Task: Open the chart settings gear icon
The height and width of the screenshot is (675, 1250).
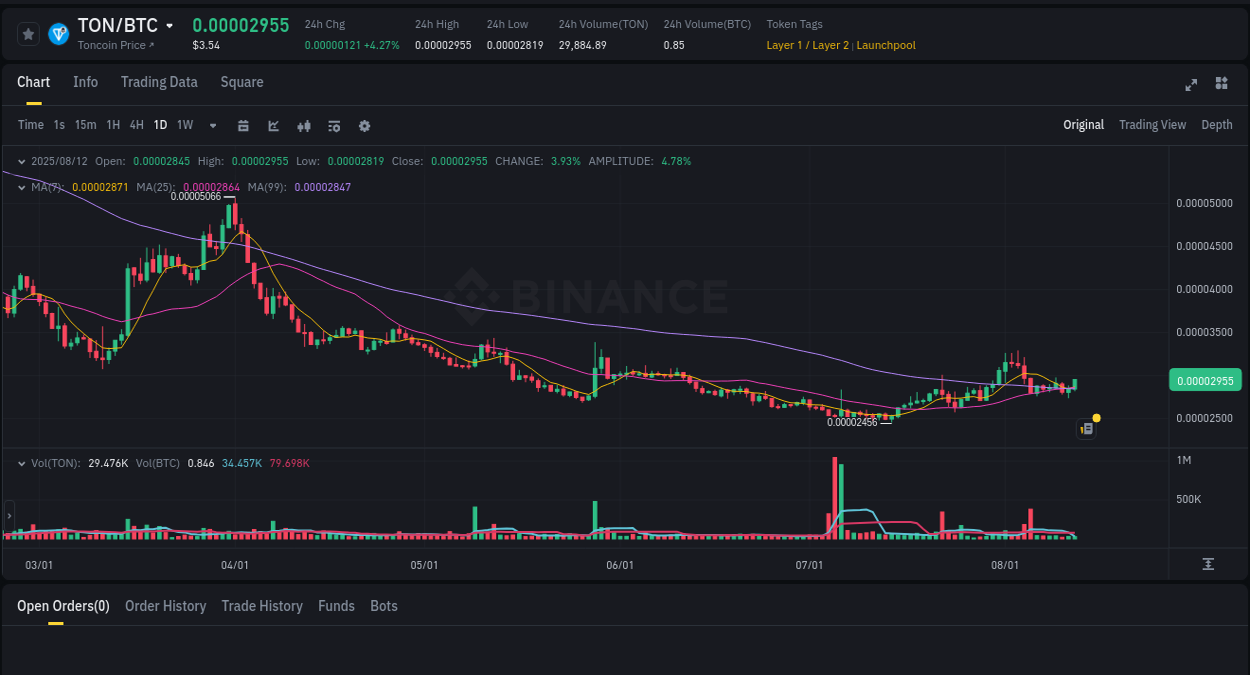Action: 364,125
